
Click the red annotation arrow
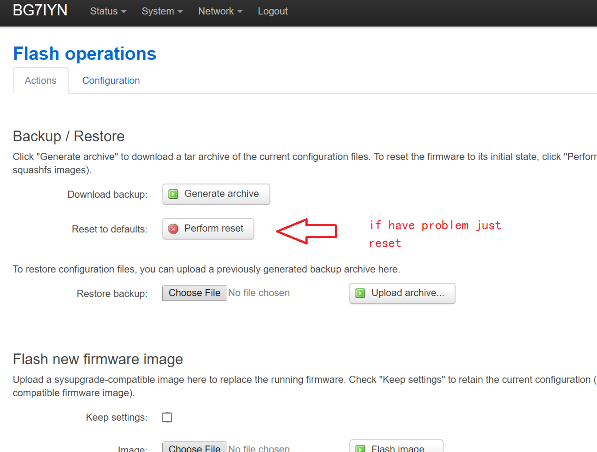click(307, 231)
